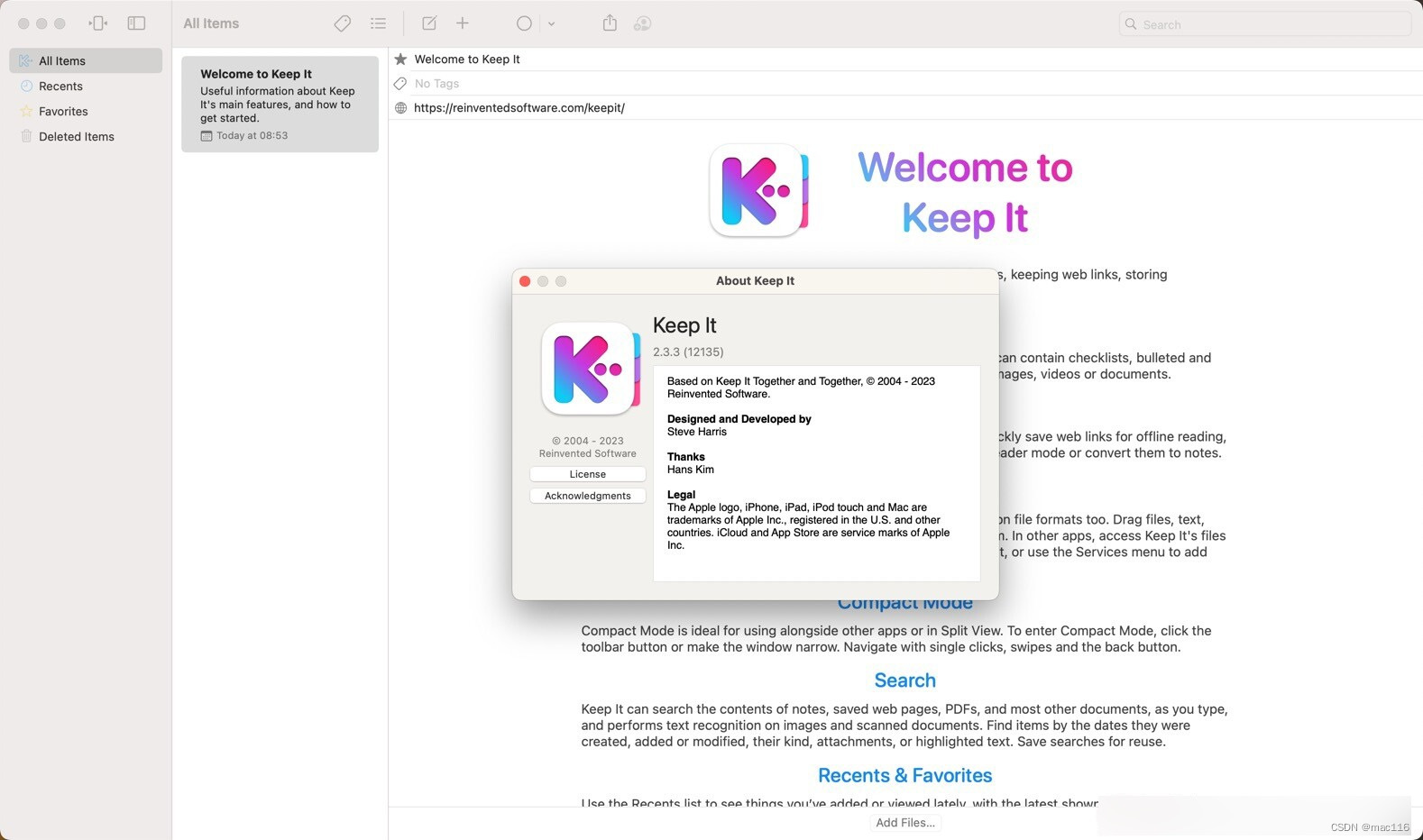Click the circle label button in toolbar
The height and width of the screenshot is (840, 1423).
524,23
